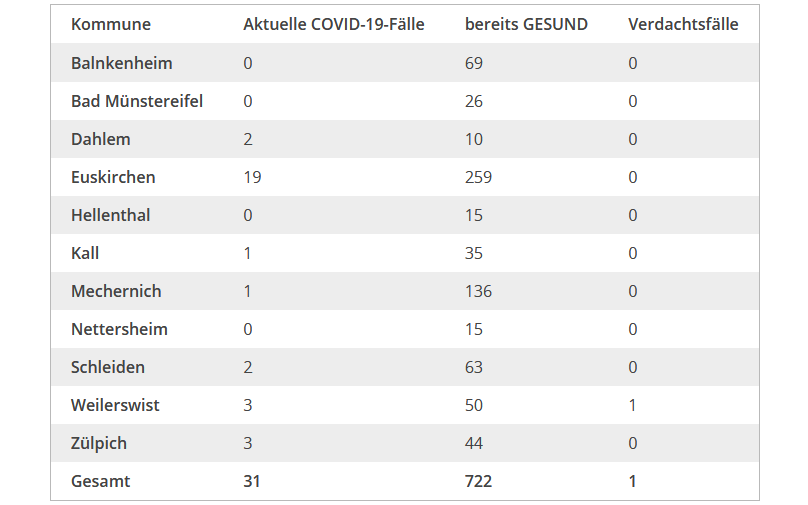Screen dimensions: 808x505
Task: Click the Zülpich commune name
Action: [x=99, y=443]
